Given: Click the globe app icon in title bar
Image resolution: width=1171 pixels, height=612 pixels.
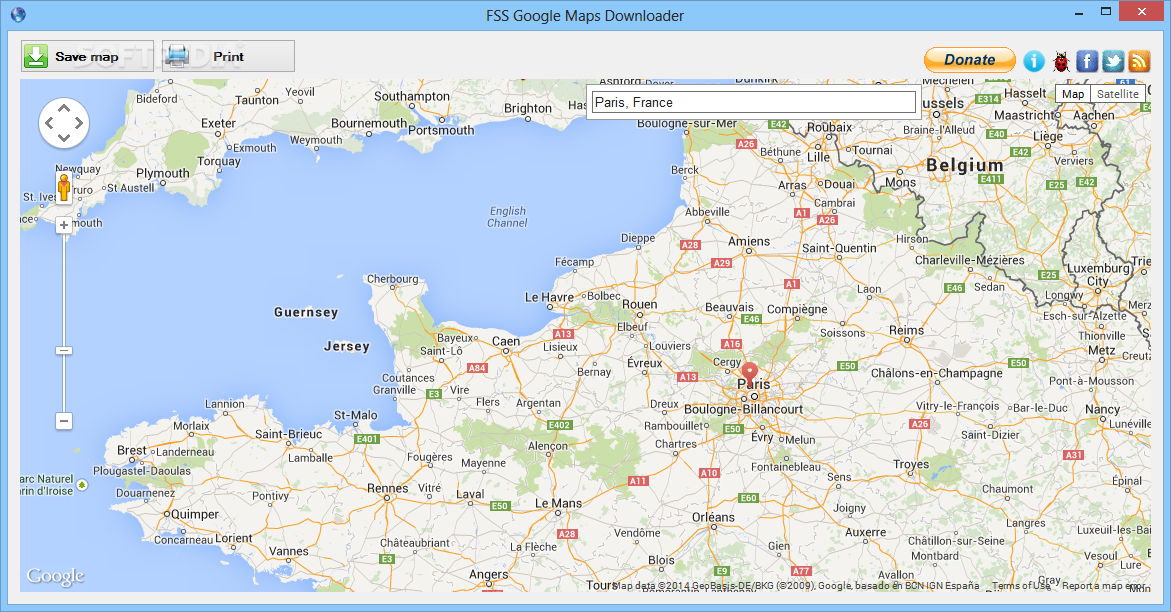Looking at the screenshot, I should [18, 14].
